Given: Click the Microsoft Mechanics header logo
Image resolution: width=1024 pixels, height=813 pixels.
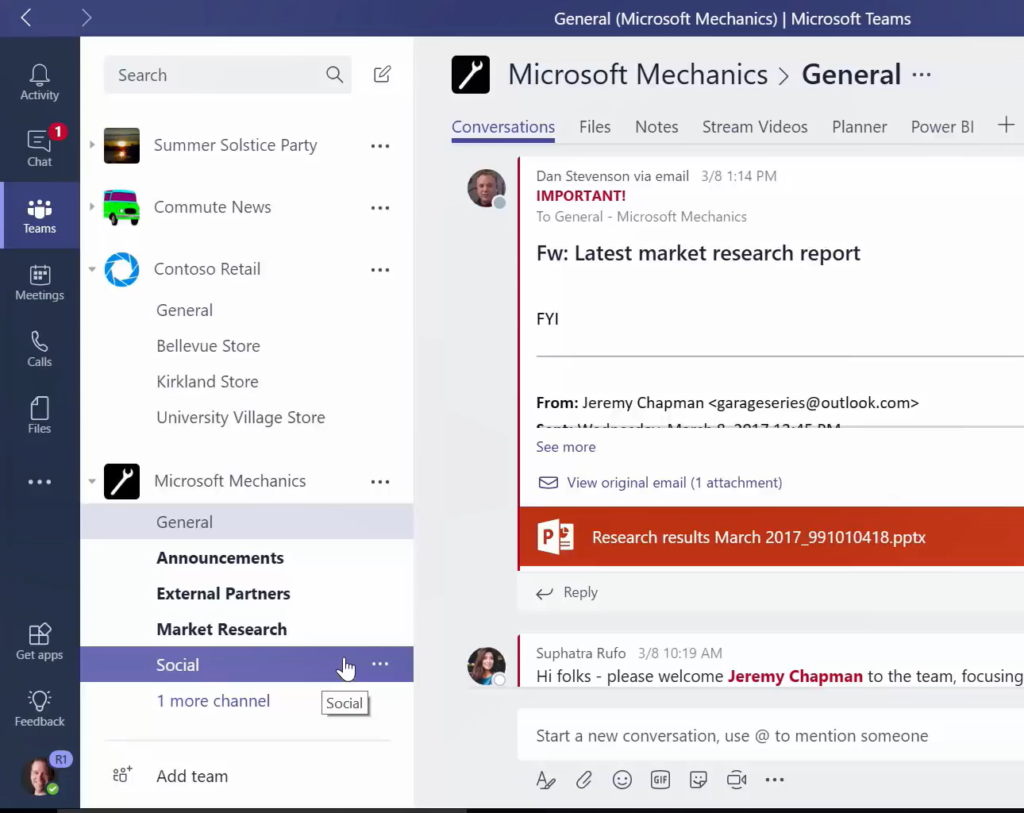Looking at the screenshot, I should pos(470,74).
